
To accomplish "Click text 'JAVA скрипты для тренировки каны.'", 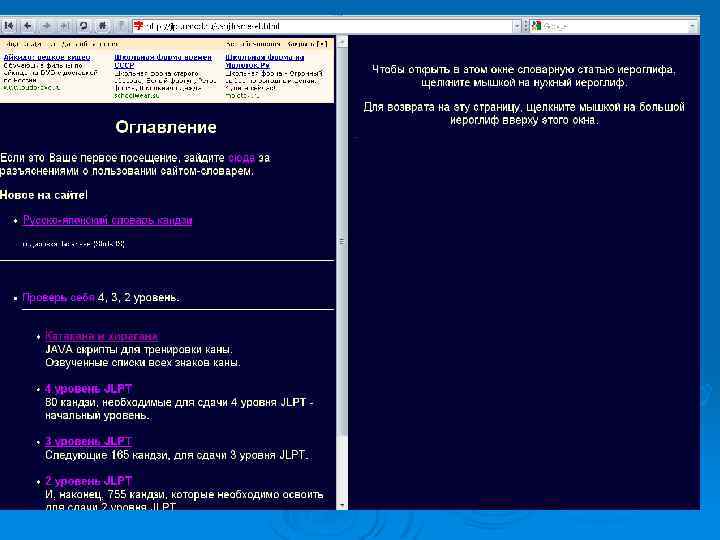I will [139, 349].
